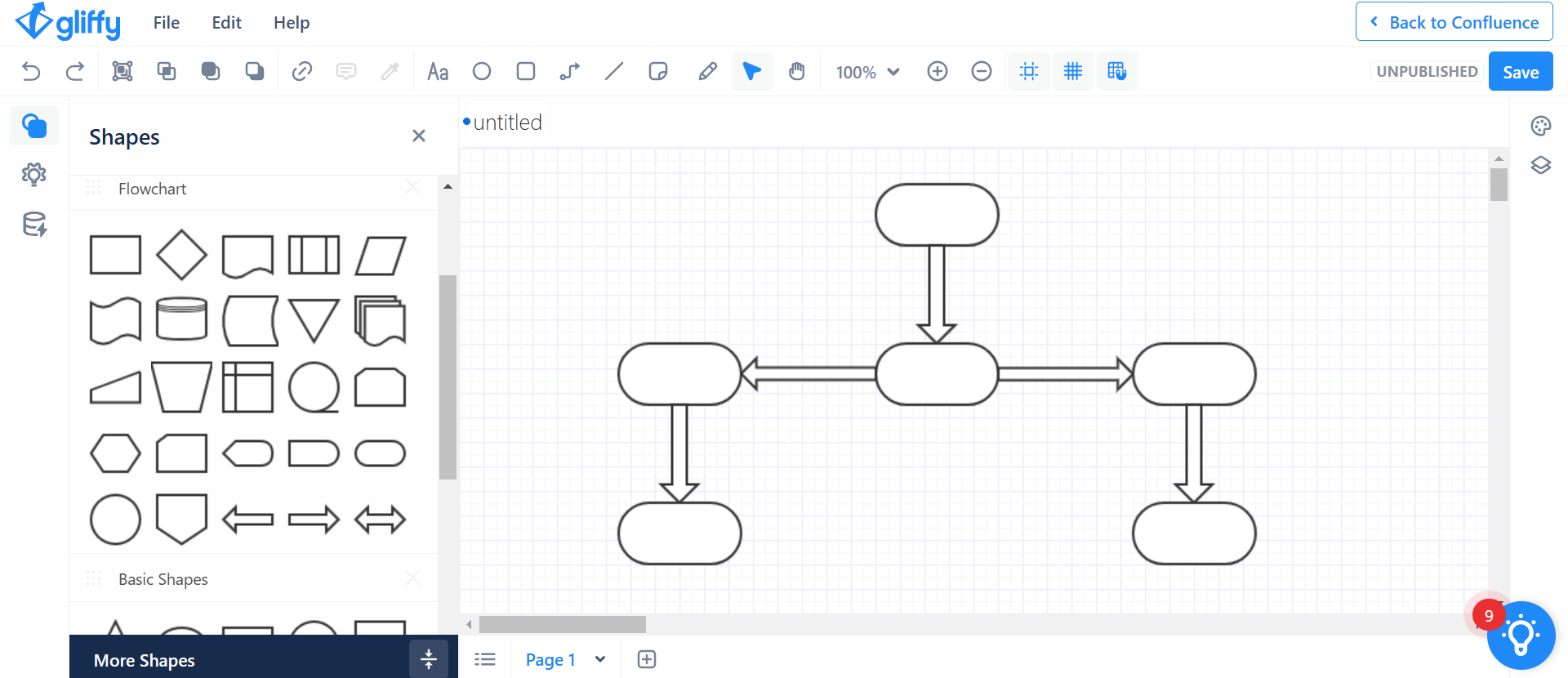Click the Zoom in plus icon
Screen dimensions: 1568x678
(938, 72)
